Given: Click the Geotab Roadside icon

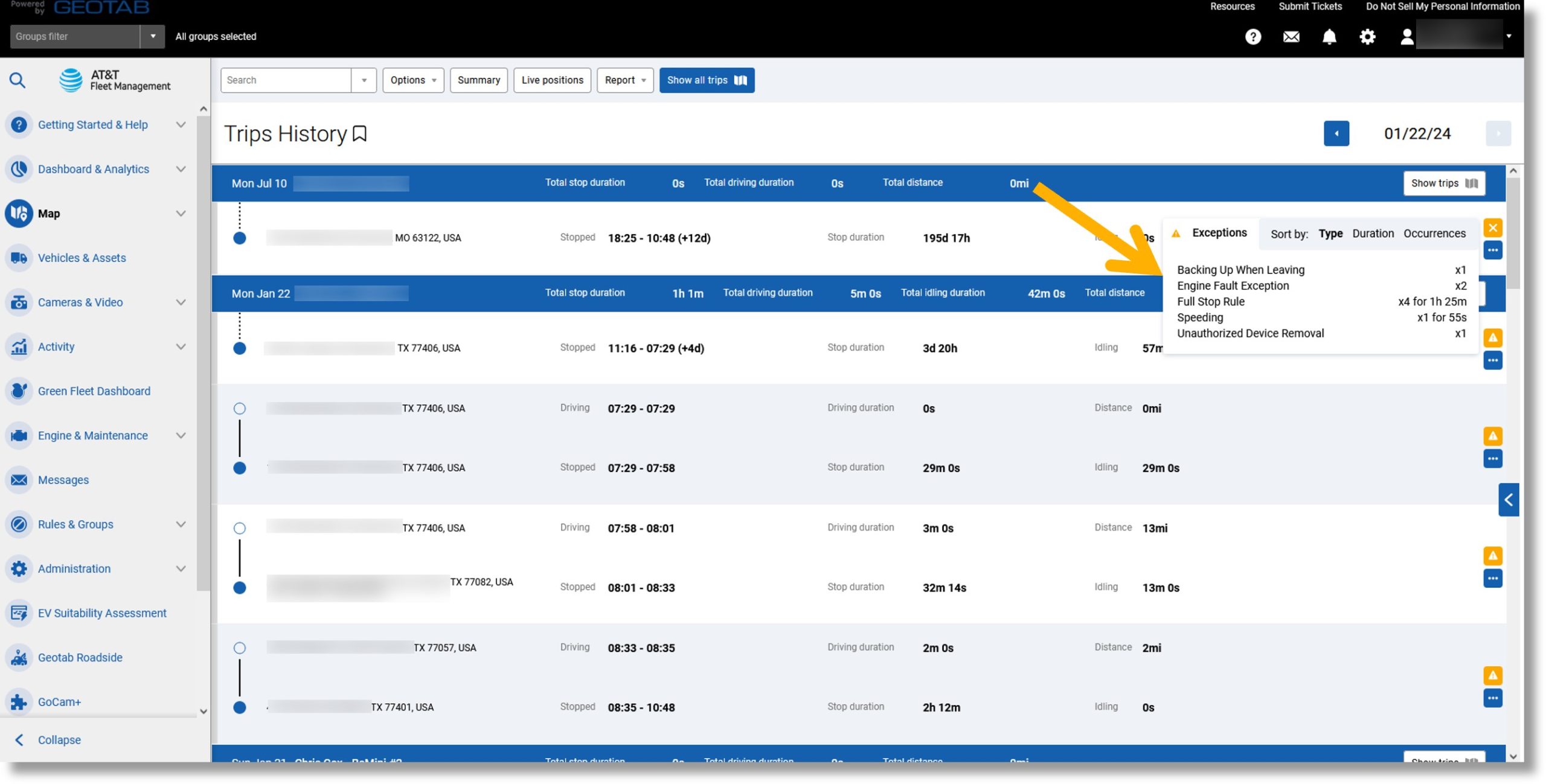Looking at the screenshot, I should (x=19, y=657).
